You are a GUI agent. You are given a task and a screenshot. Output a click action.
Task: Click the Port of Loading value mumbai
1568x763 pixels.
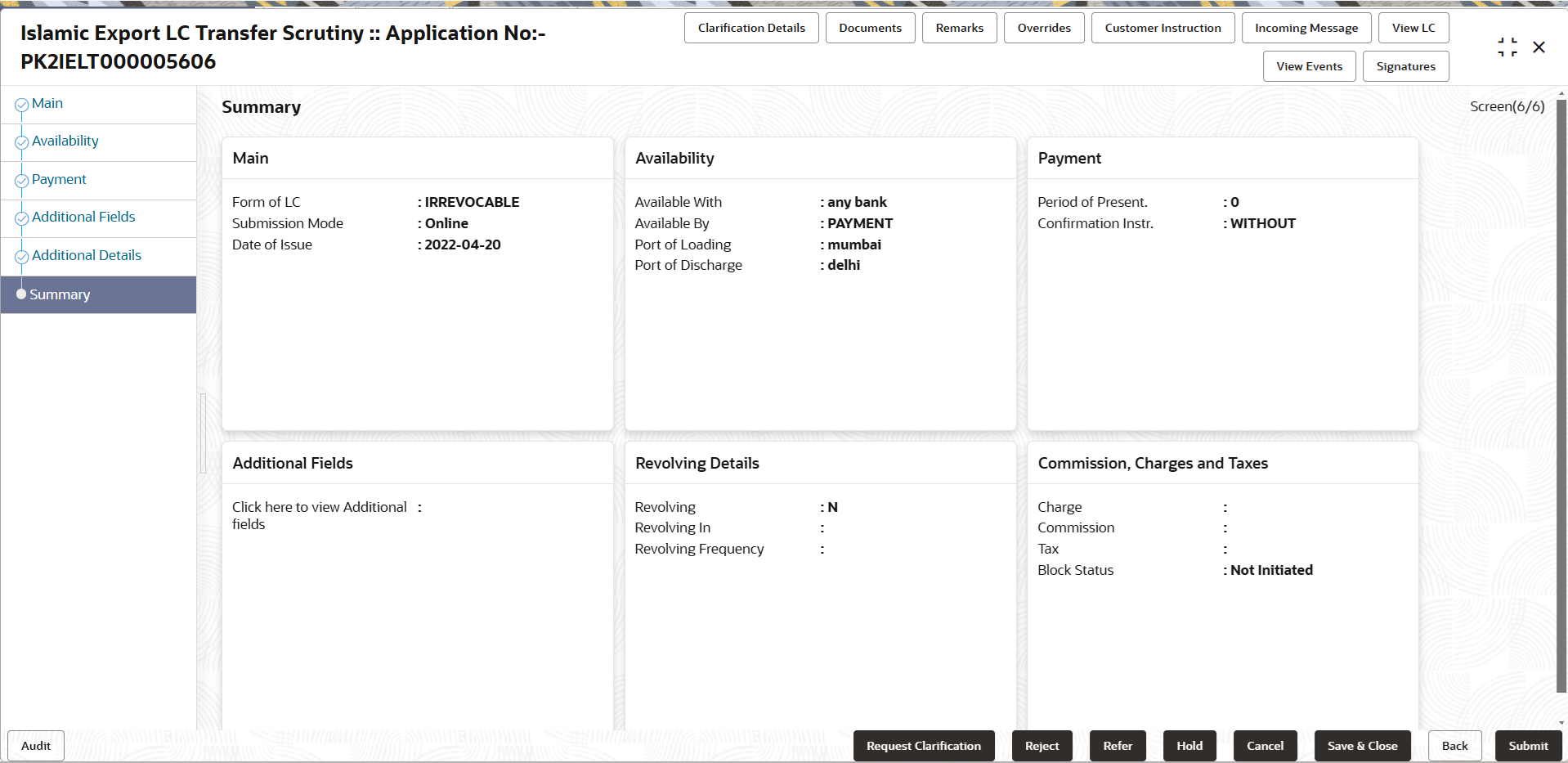tap(854, 245)
